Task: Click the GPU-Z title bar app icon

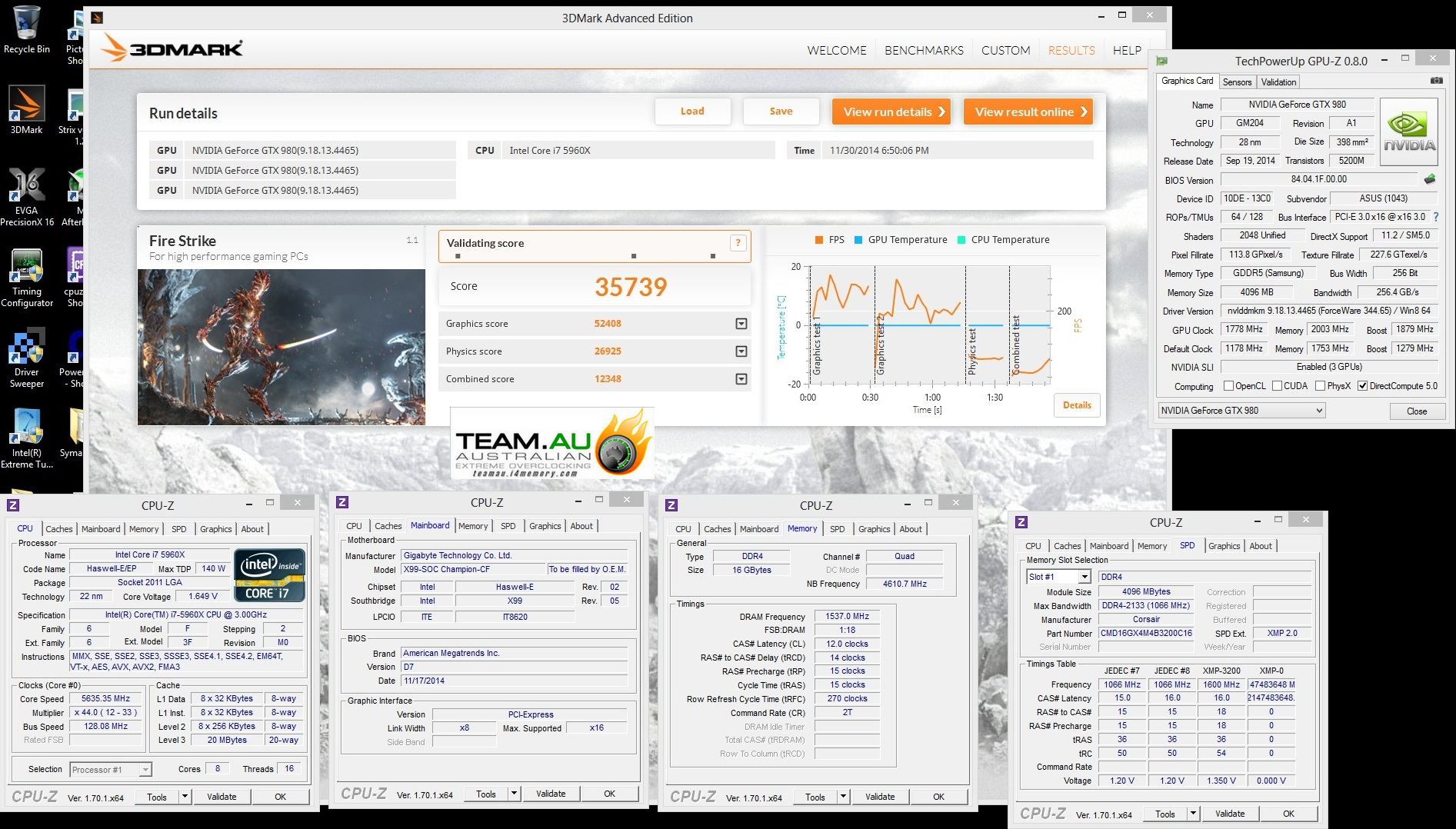Action: pyautogui.click(x=1161, y=61)
